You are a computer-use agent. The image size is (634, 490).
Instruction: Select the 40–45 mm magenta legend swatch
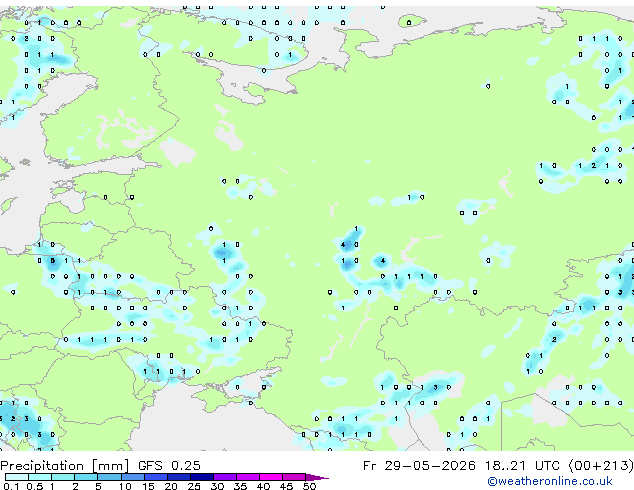click(271, 477)
